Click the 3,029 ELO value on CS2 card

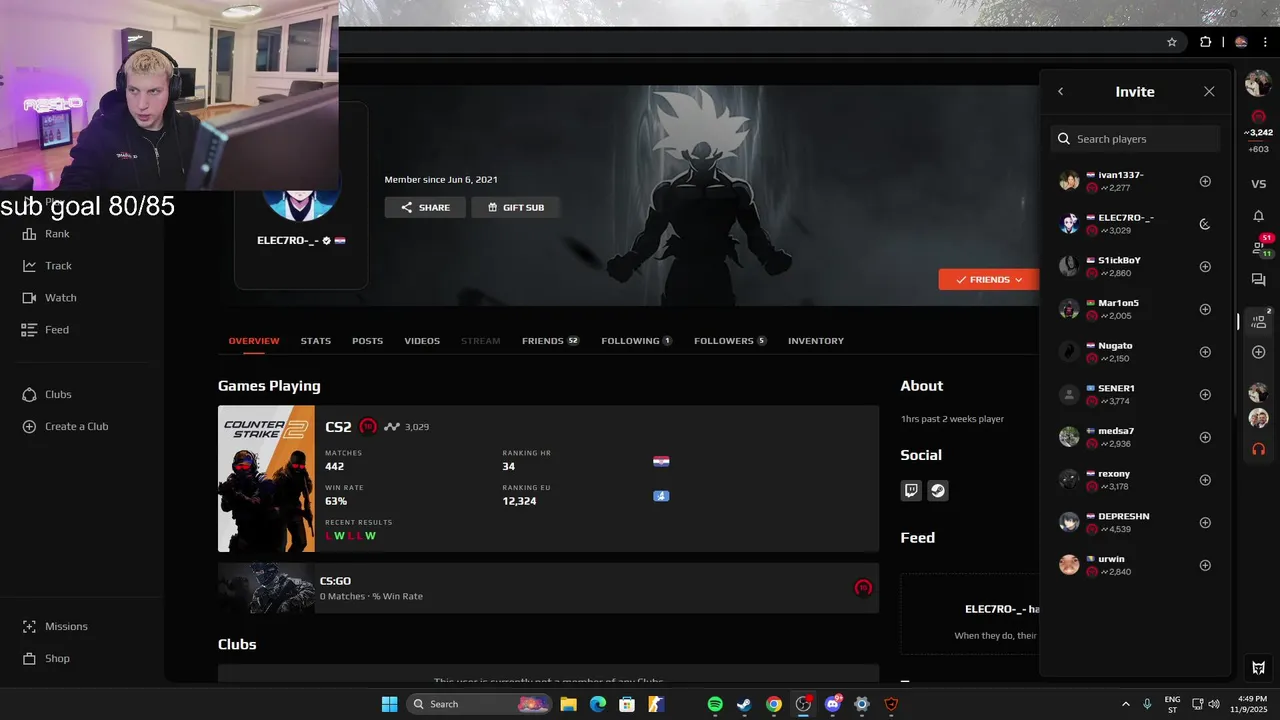(x=417, y=427)
